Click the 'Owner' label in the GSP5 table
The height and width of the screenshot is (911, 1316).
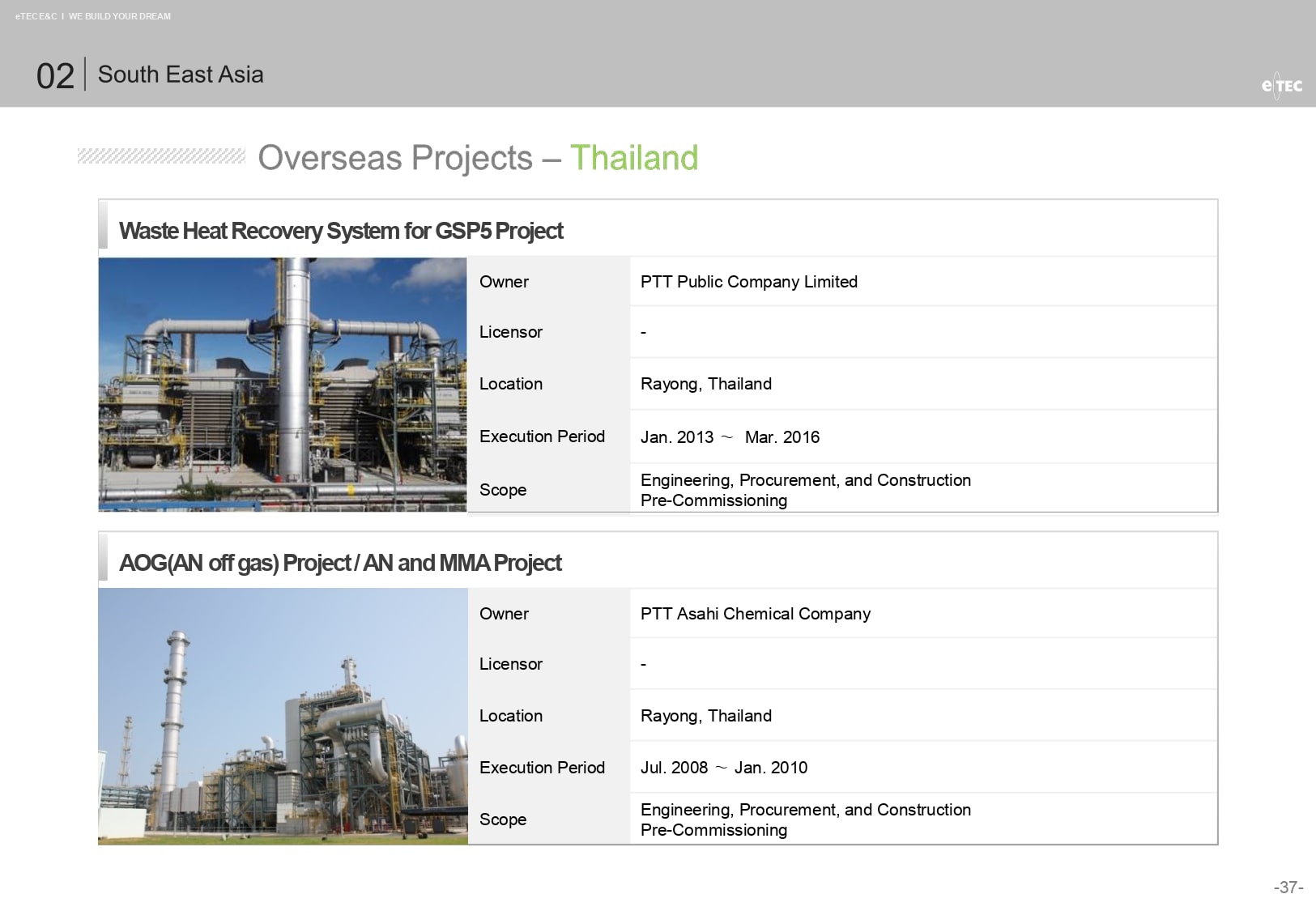504,282
